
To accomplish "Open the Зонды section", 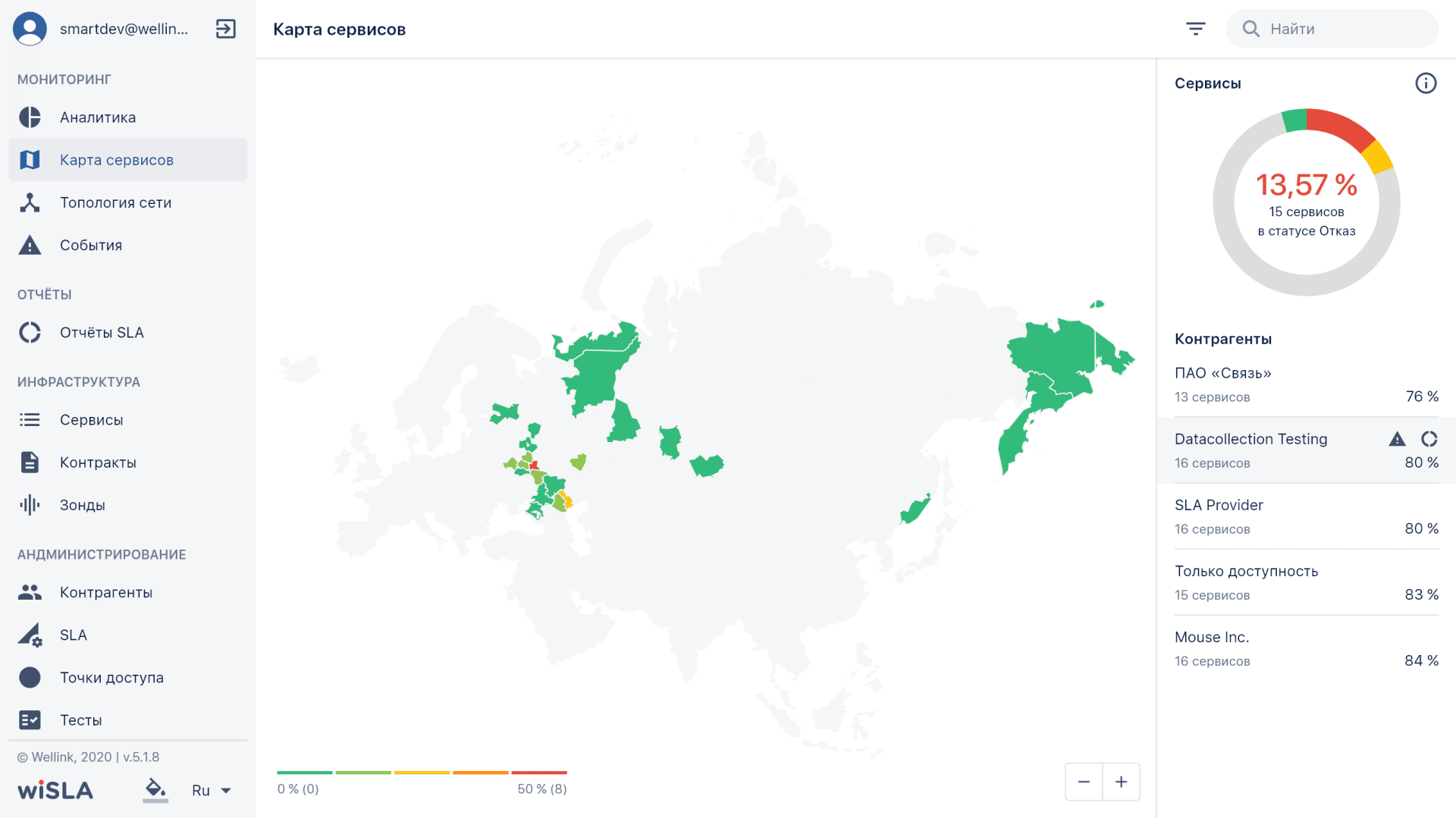I will coord(82,505).
